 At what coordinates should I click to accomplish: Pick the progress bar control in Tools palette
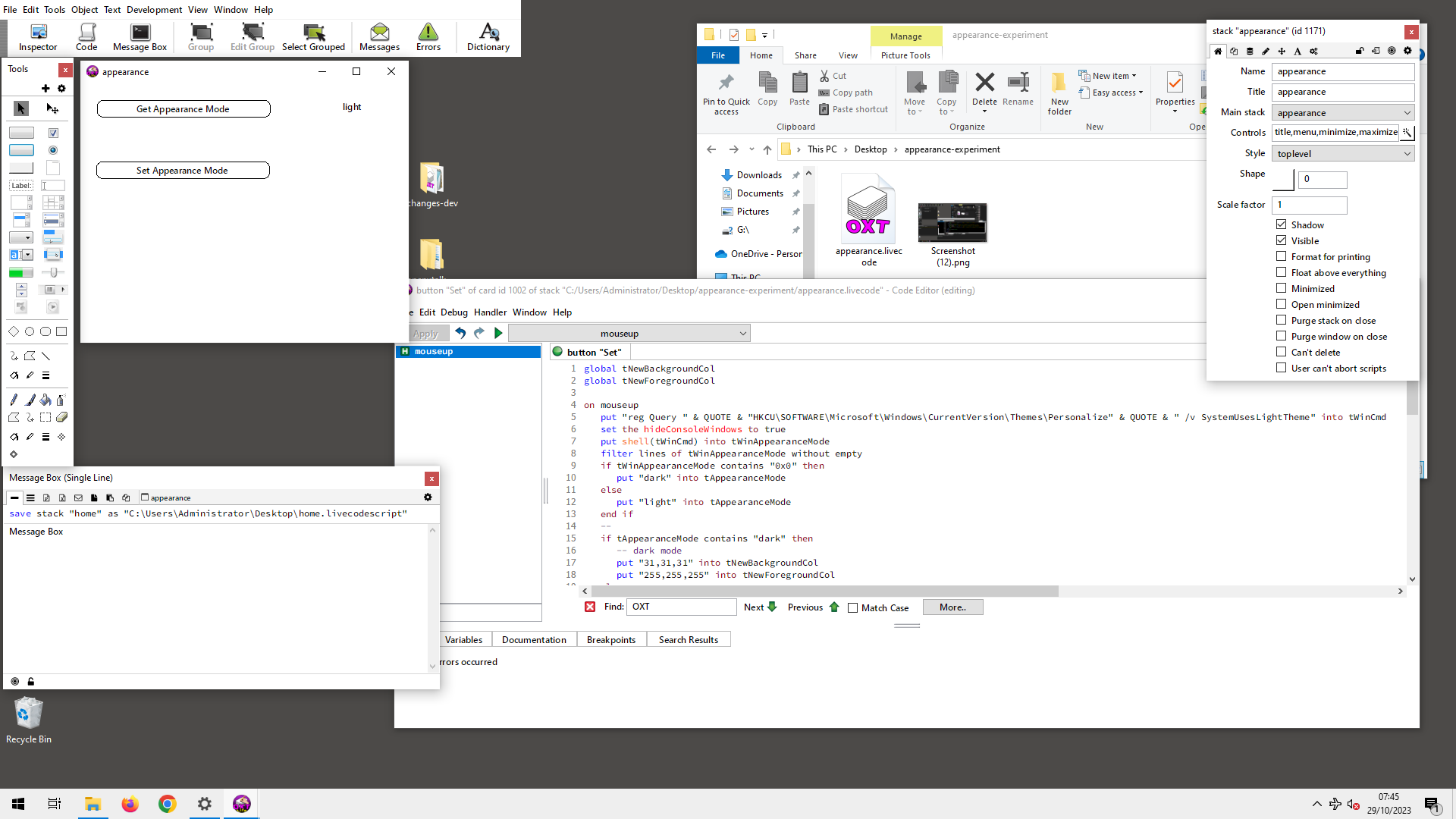point(21,272)
